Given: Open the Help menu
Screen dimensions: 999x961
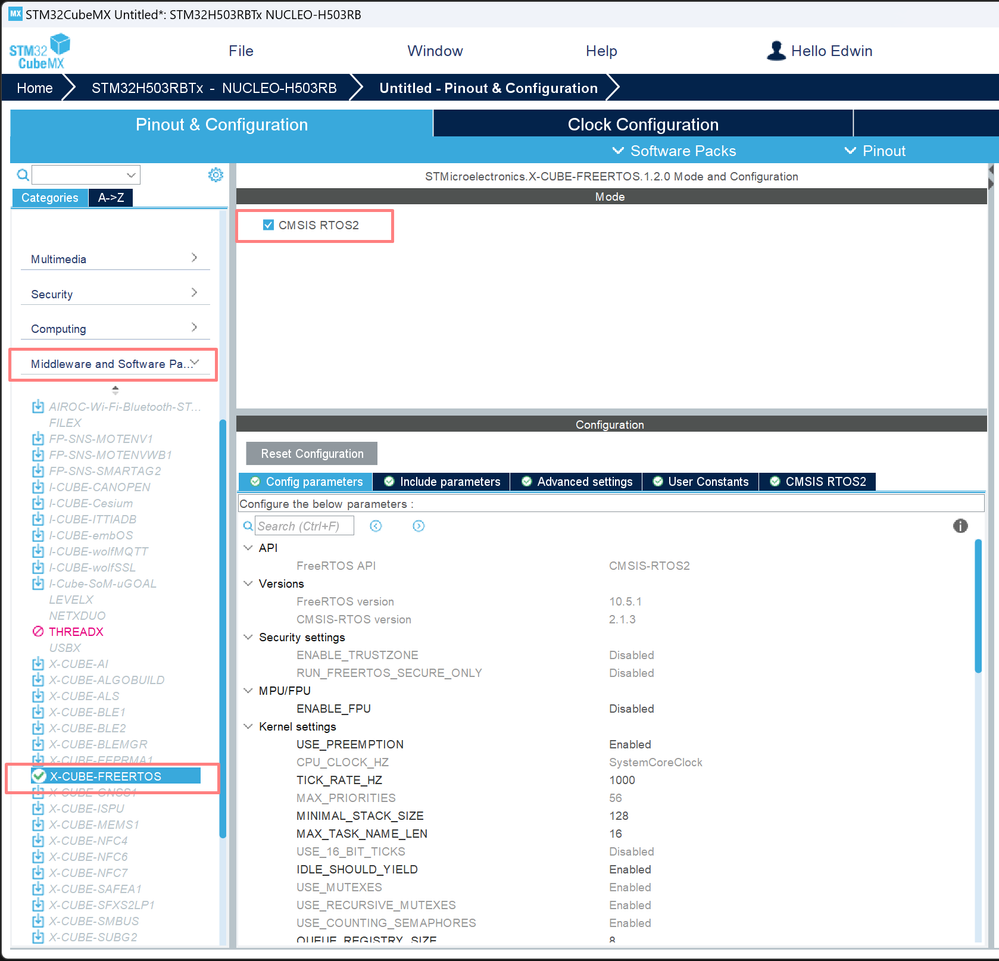Looking at the screenshot, I should click(601, 51).
